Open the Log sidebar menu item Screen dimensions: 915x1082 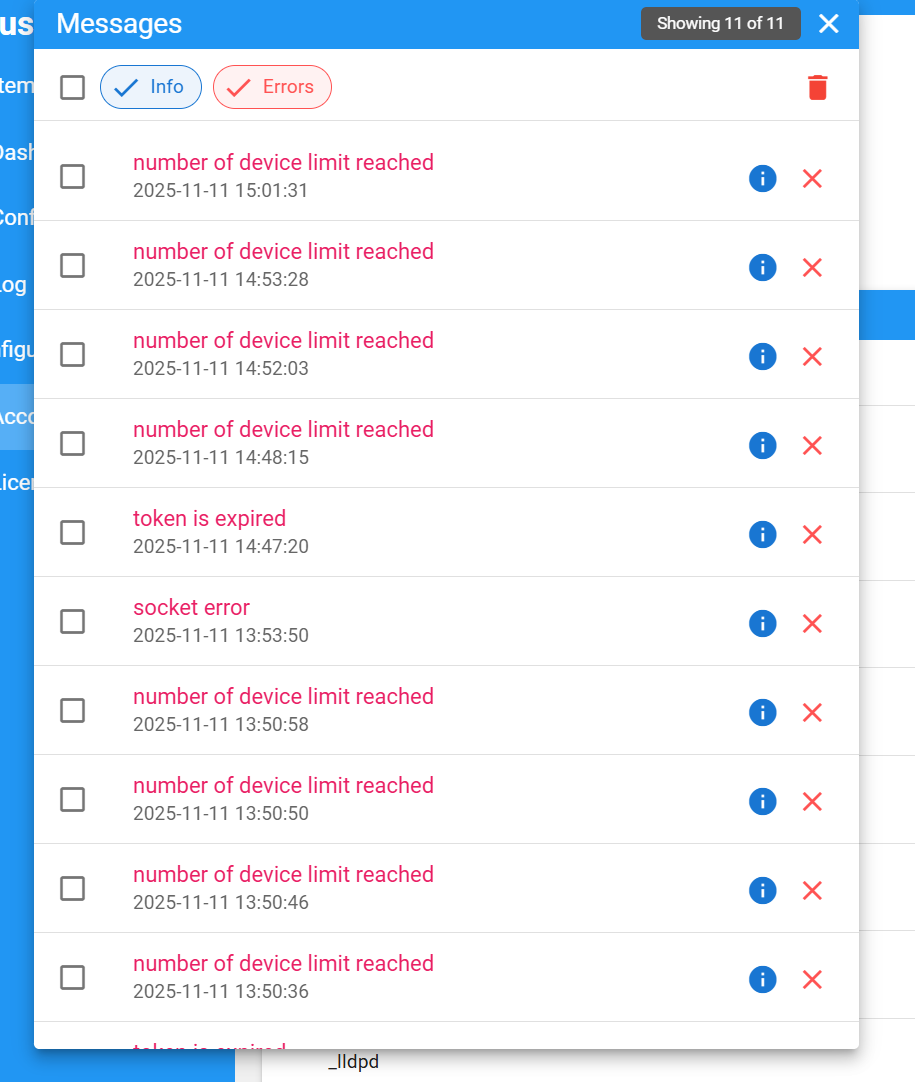point(14,285)
